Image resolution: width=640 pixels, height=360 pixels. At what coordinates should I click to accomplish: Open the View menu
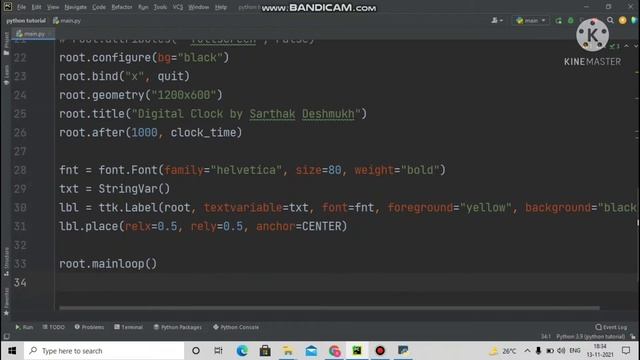[53, 7]
